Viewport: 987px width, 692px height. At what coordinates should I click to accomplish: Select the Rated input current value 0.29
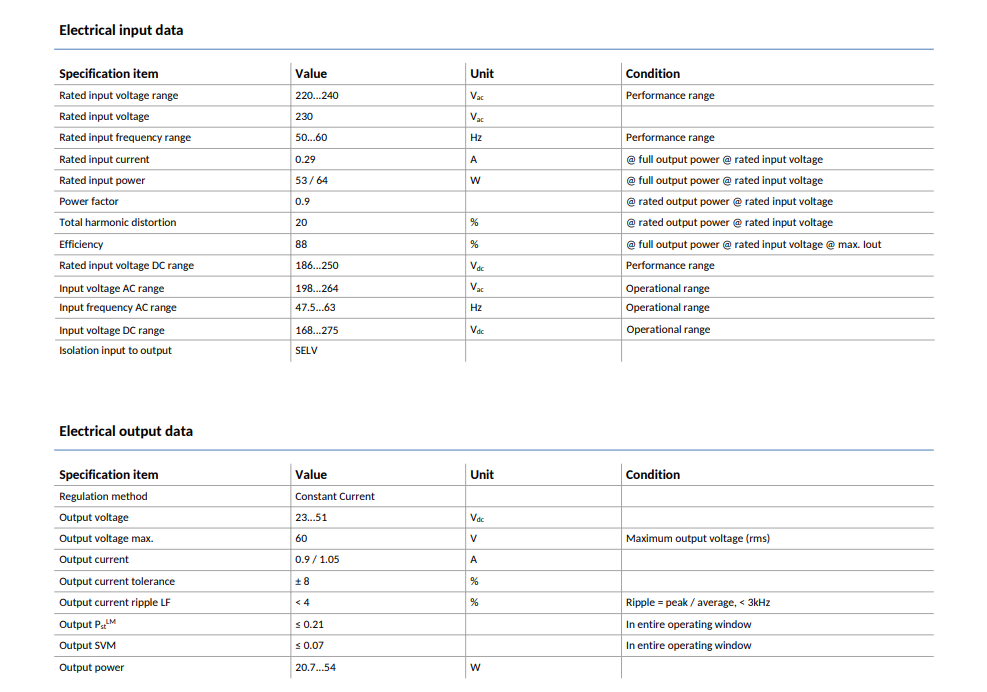pos(305,159)
